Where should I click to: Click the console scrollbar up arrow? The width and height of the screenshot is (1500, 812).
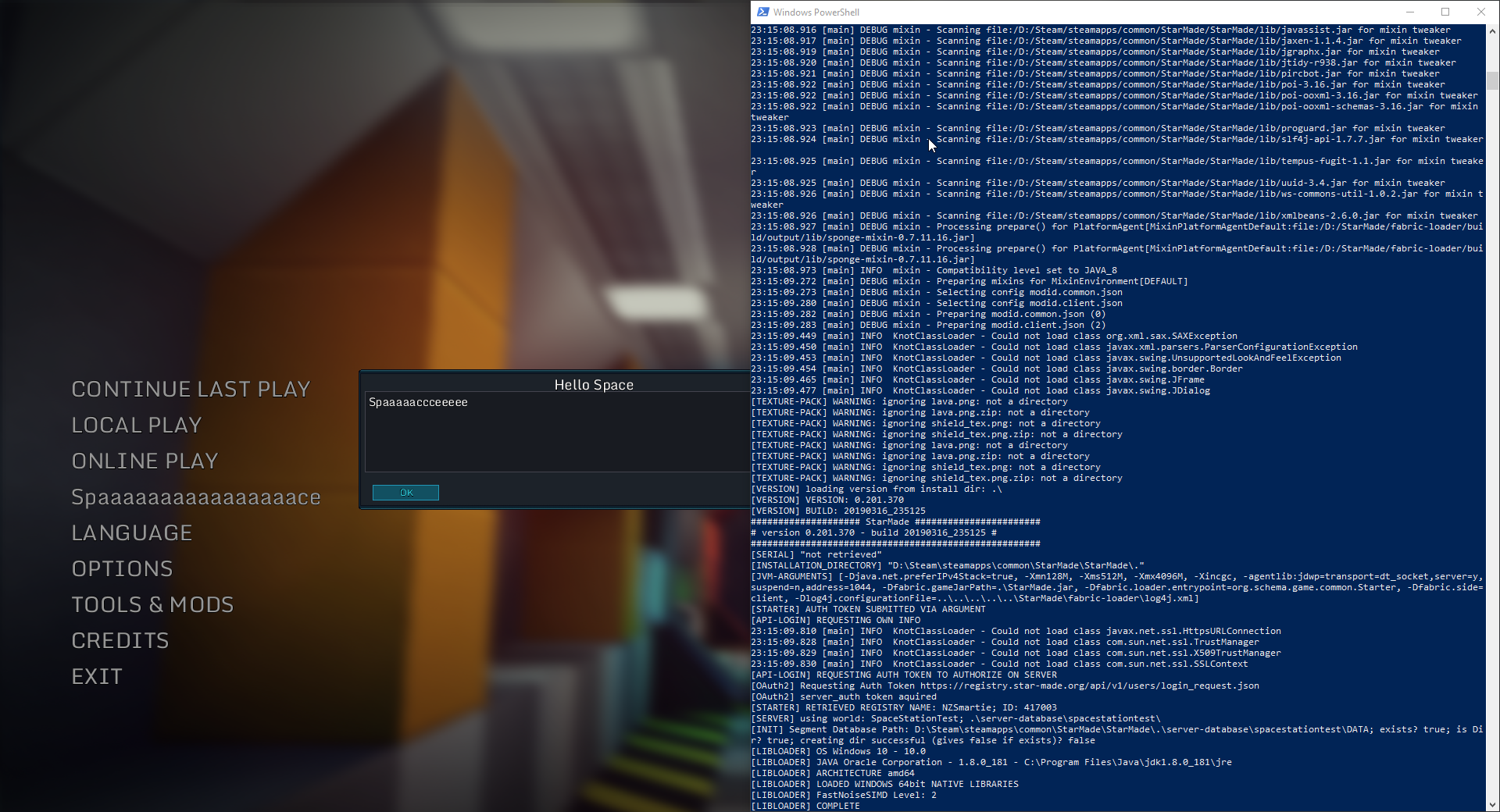[x=1492, y=32]
